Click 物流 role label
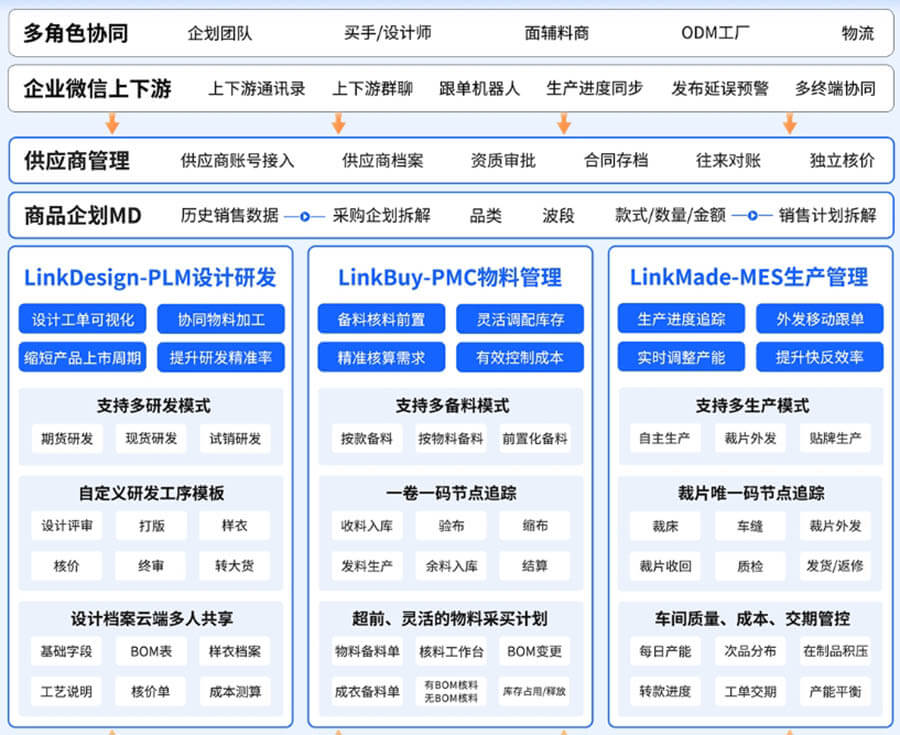 (x=858, y=33)
